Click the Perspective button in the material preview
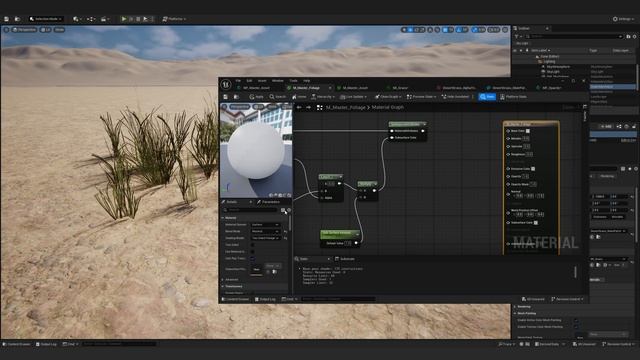This screenshot has width=640, height=360. pyautogui.click(x=239, y=107)
